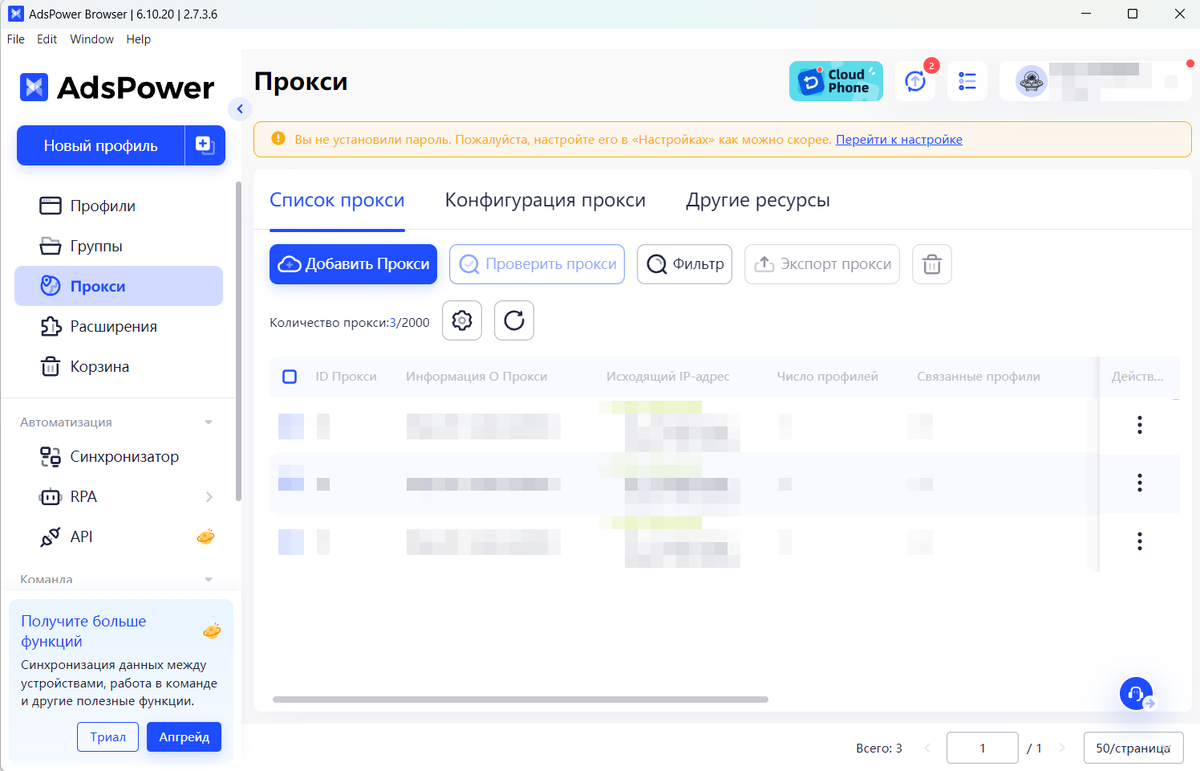This screenshot has width=1200, height=771.
Task: Go to previous page arrow
Action: 926,748
